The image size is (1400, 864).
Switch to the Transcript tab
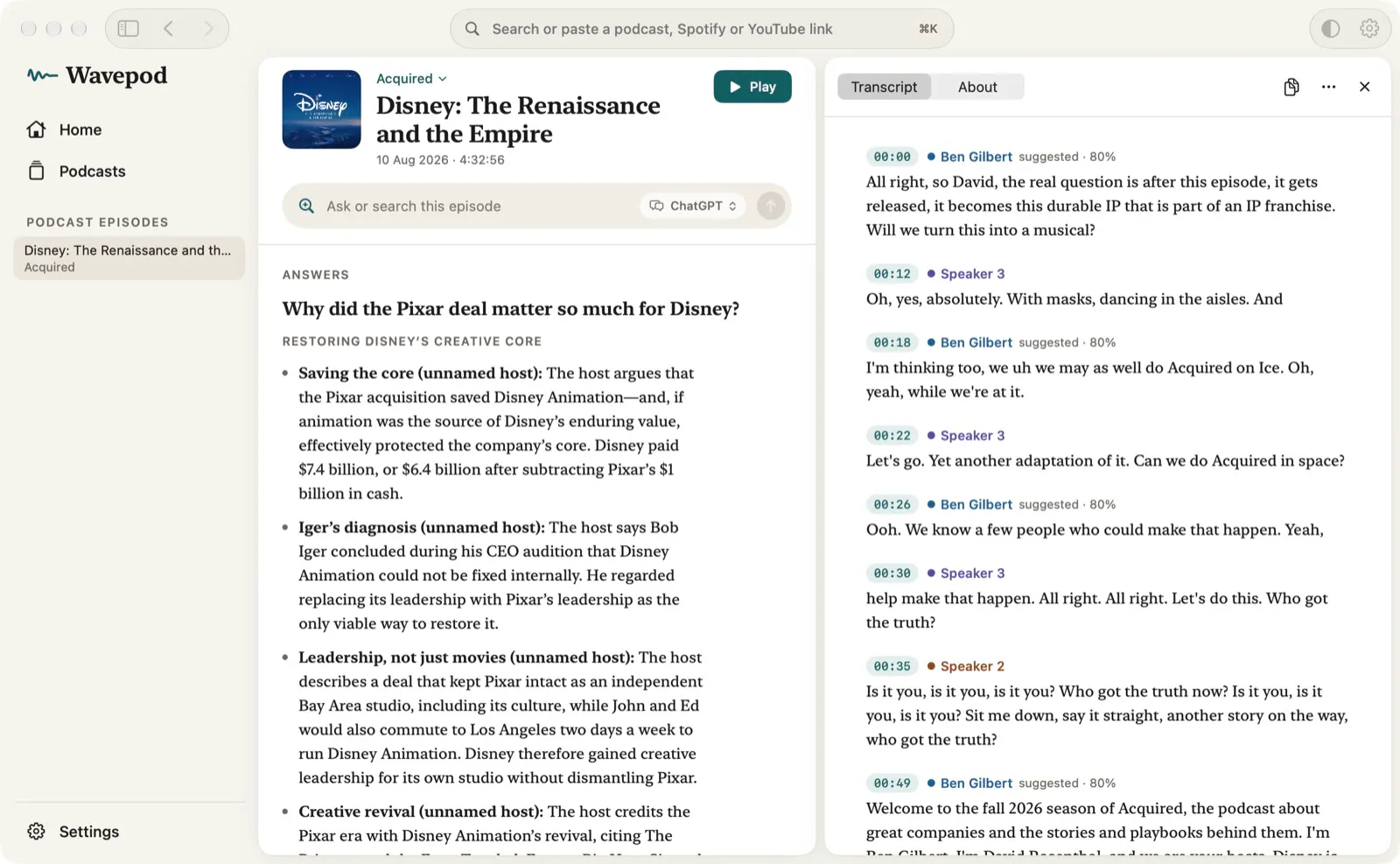(884, 87)
